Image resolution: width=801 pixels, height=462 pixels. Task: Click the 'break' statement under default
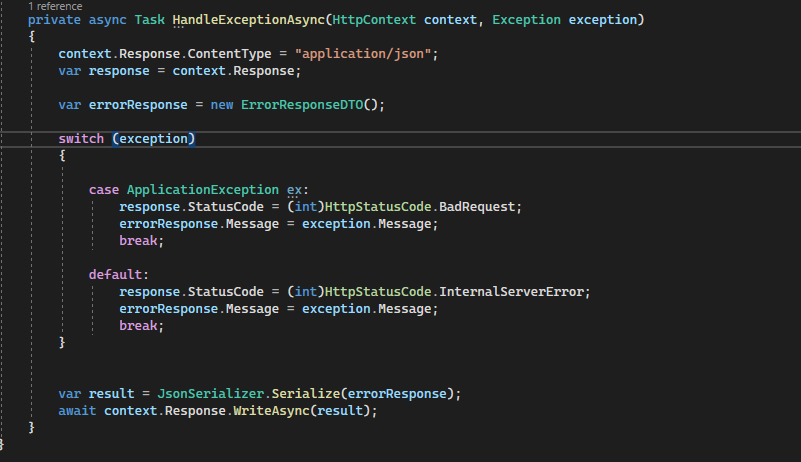pos(138,325)
